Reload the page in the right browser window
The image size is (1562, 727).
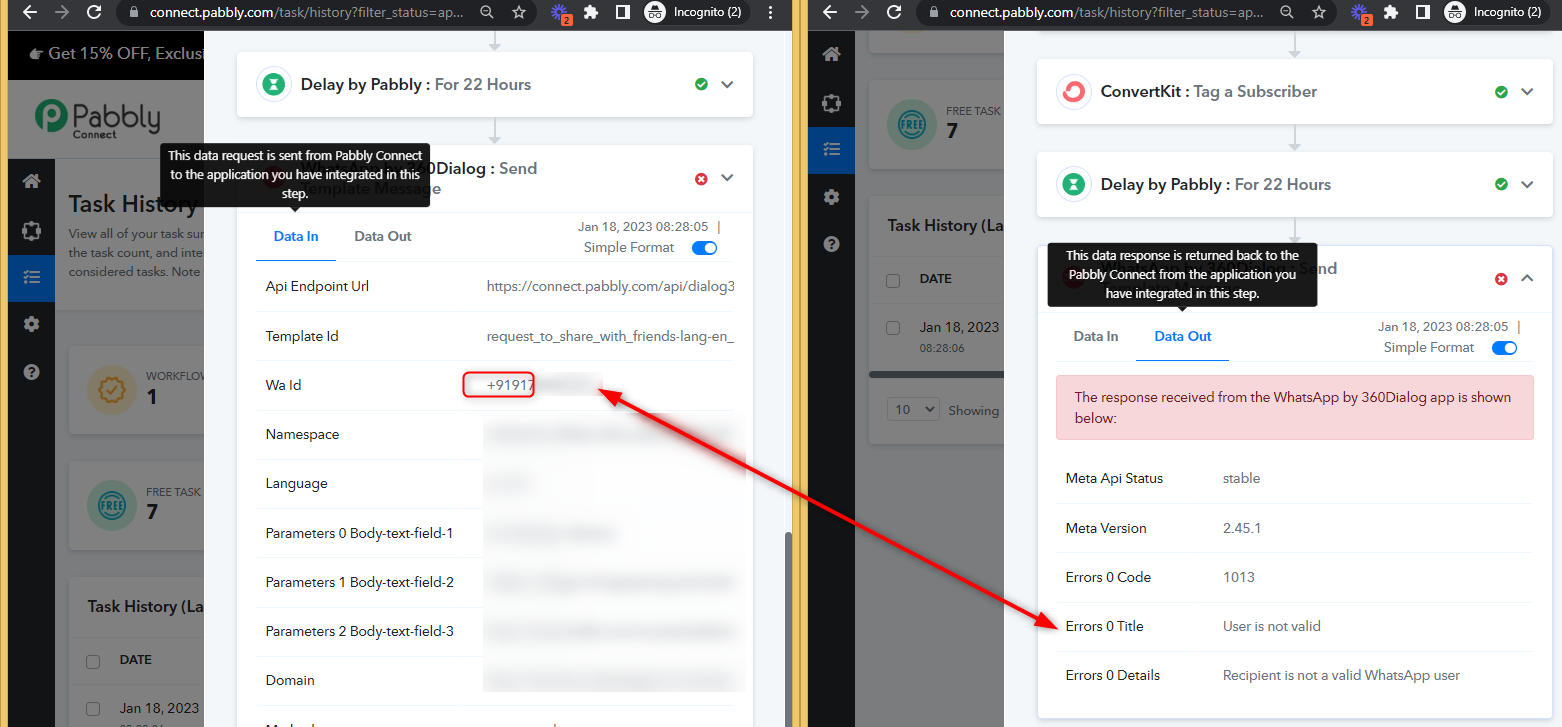click(894, 12)
